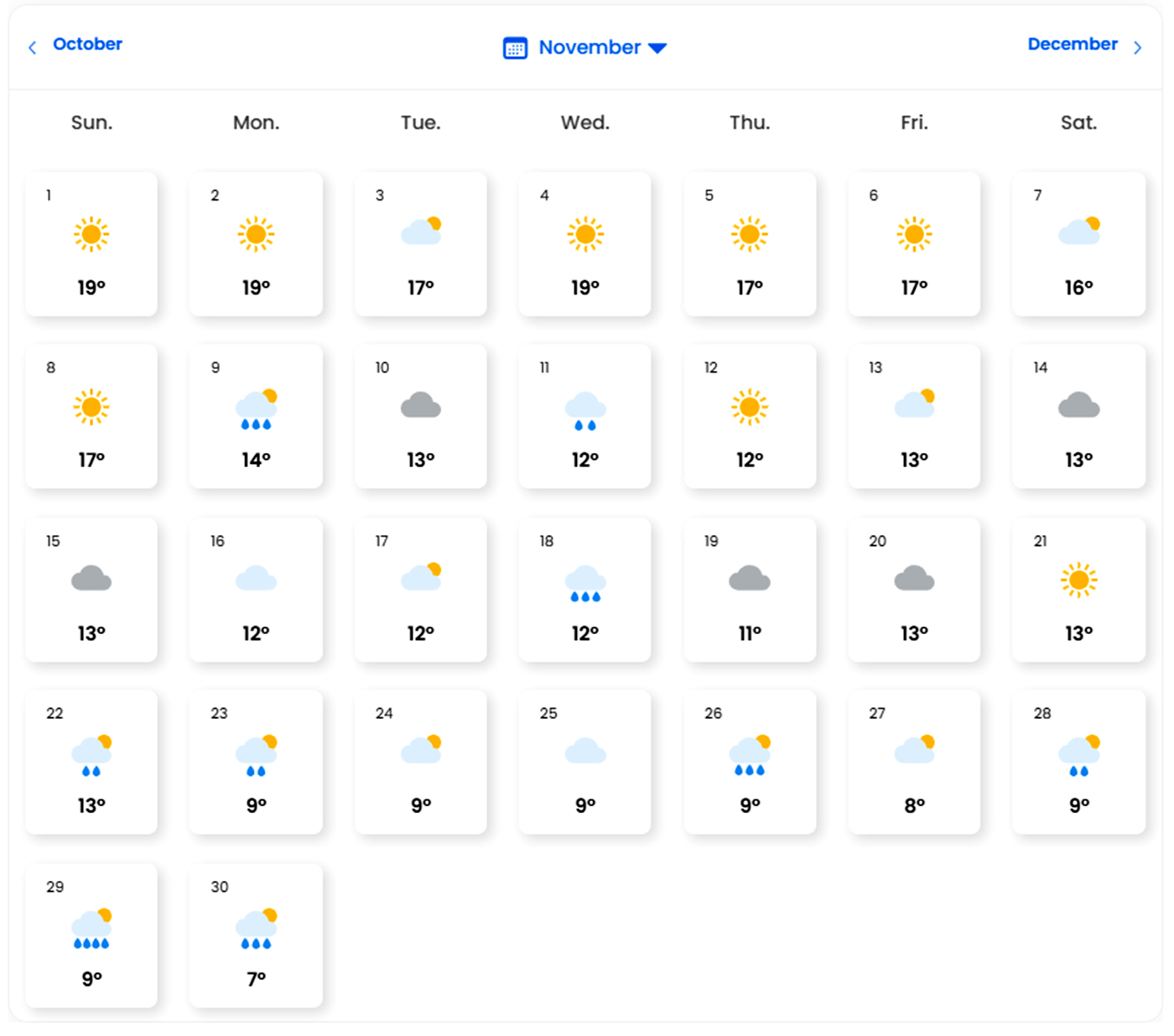Image resolution: width=1174 pixels, height=1036 pixels.
Task: Click the Fri. column header
Action: pyautogui.click(x=914, y=122)
